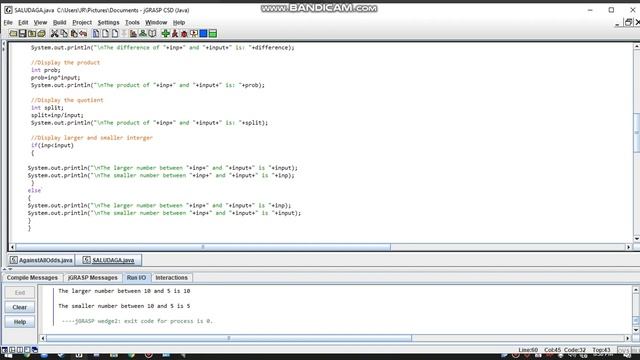This screenshot has height=360, width=640.
Task: Click the editor vertical scrollbar up arrow
Action: (x=636, y=47)
